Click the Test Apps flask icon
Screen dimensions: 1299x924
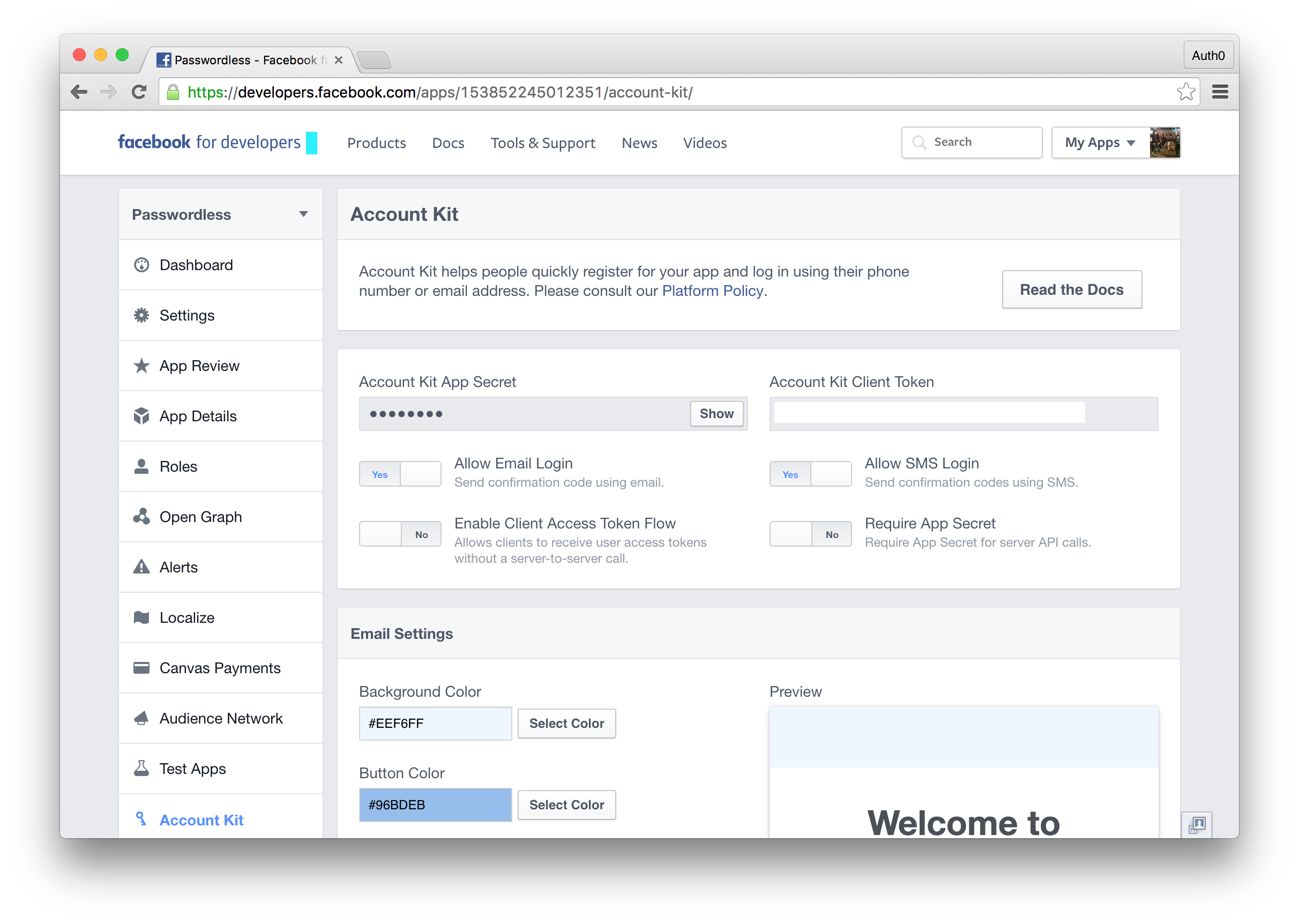point(141,769)
